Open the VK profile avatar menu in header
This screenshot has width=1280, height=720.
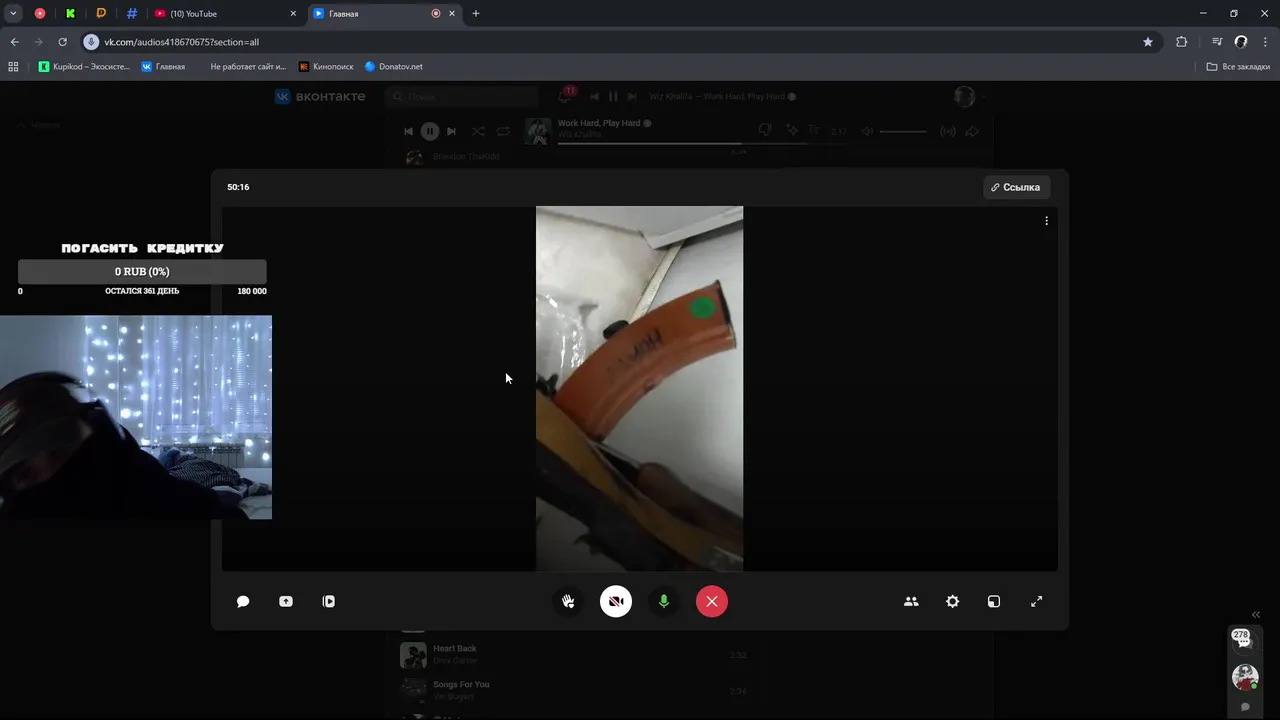969,96
